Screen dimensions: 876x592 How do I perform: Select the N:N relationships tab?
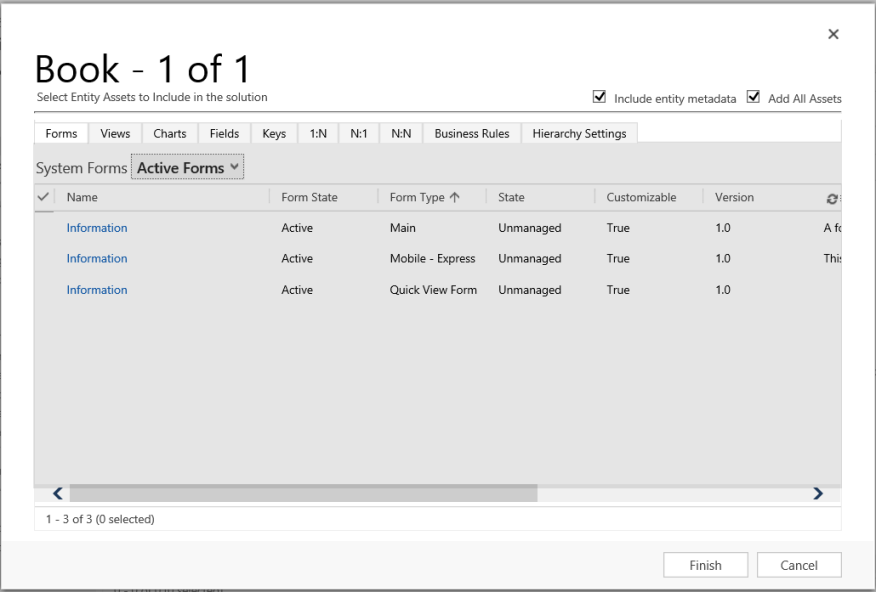pyautogui.click(x=399, y=132)
